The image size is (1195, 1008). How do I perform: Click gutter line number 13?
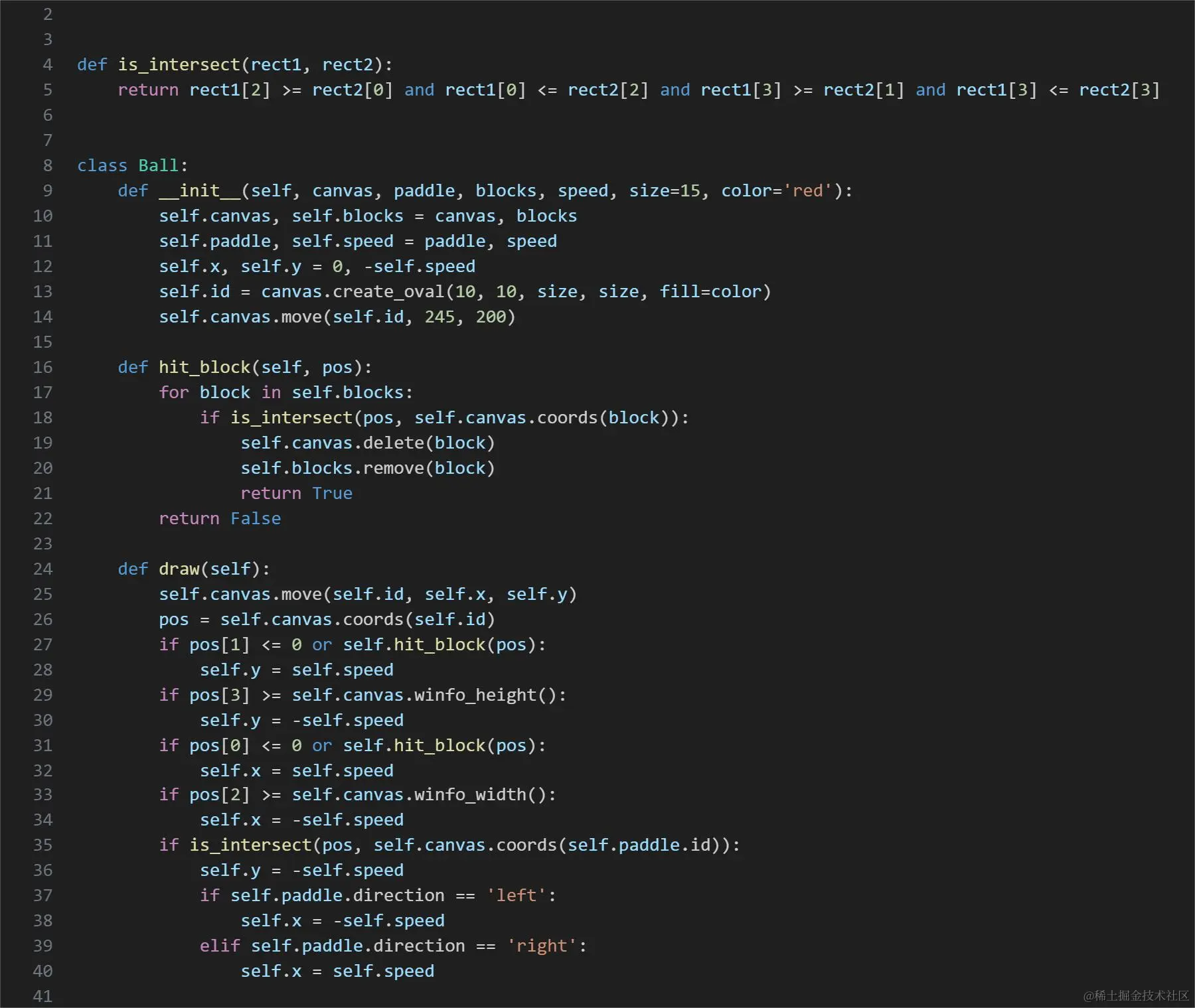(42, 292)
